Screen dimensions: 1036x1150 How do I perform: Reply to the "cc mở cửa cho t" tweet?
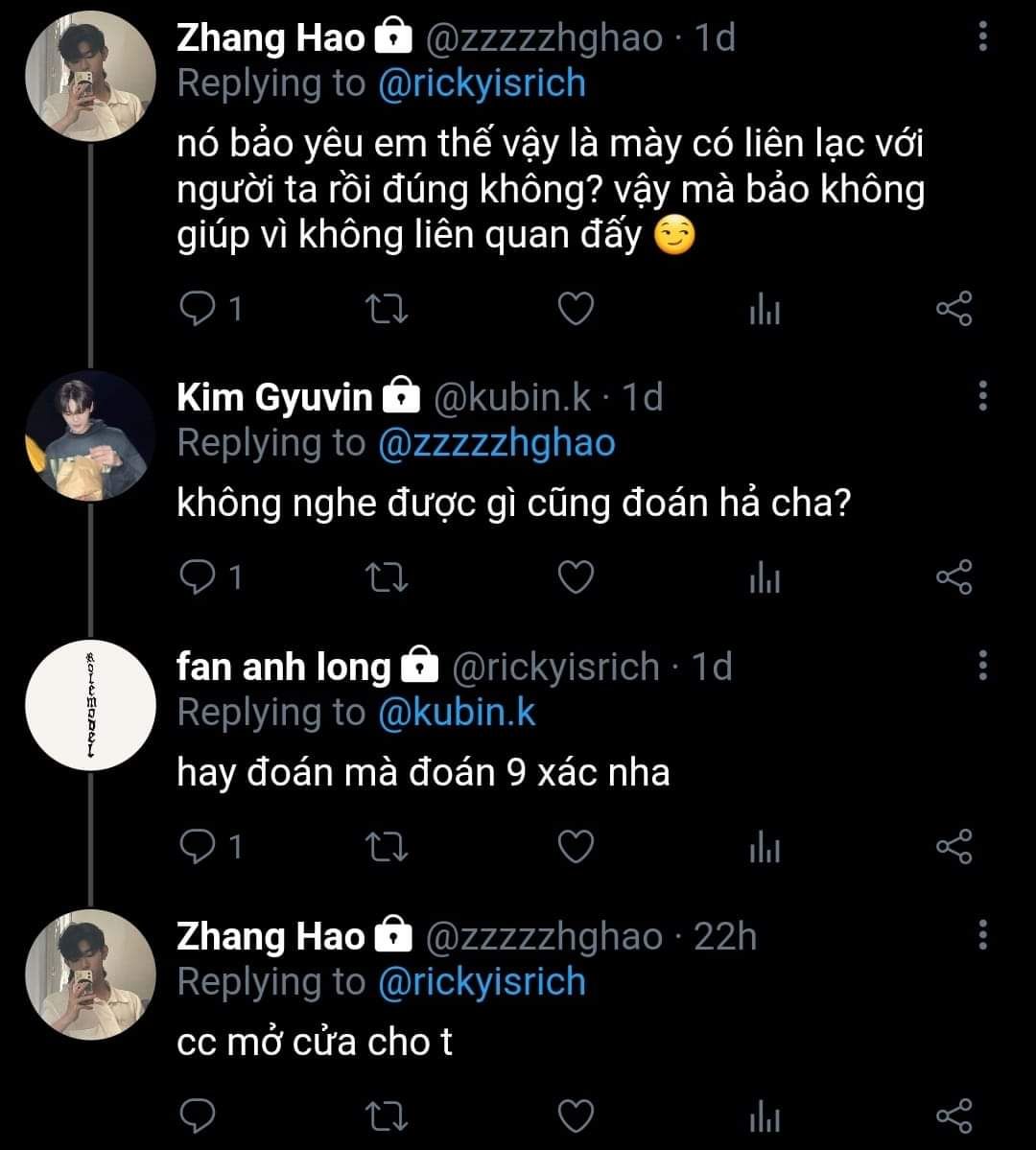198,1116
